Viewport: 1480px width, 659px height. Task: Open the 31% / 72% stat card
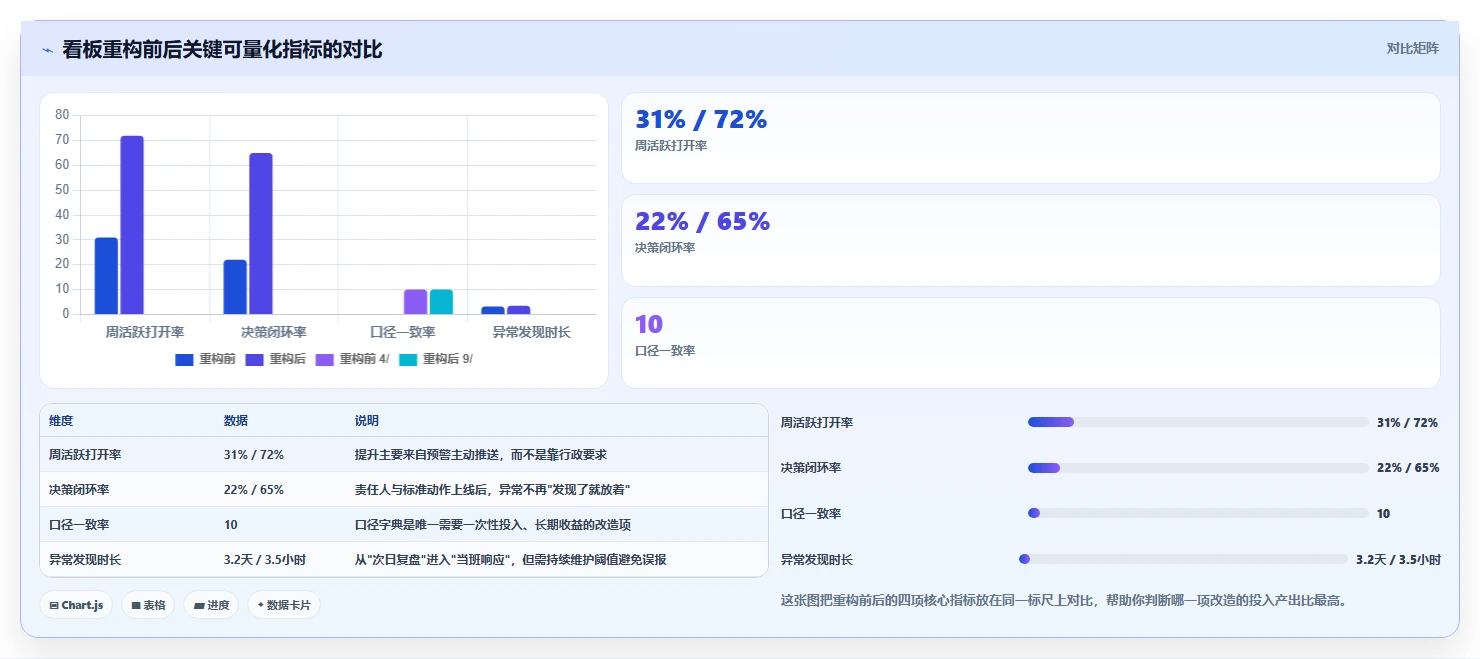click(x=1031, y=138)
